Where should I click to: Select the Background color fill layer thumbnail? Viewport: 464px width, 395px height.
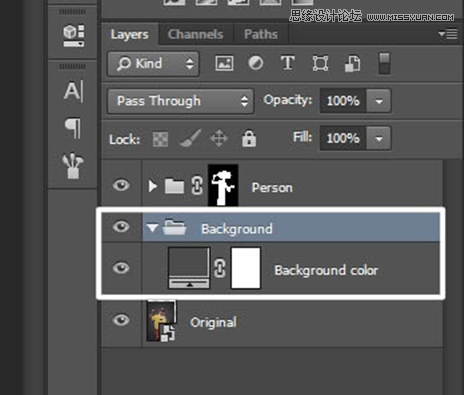pyautogui.click(x=189, y=268)
